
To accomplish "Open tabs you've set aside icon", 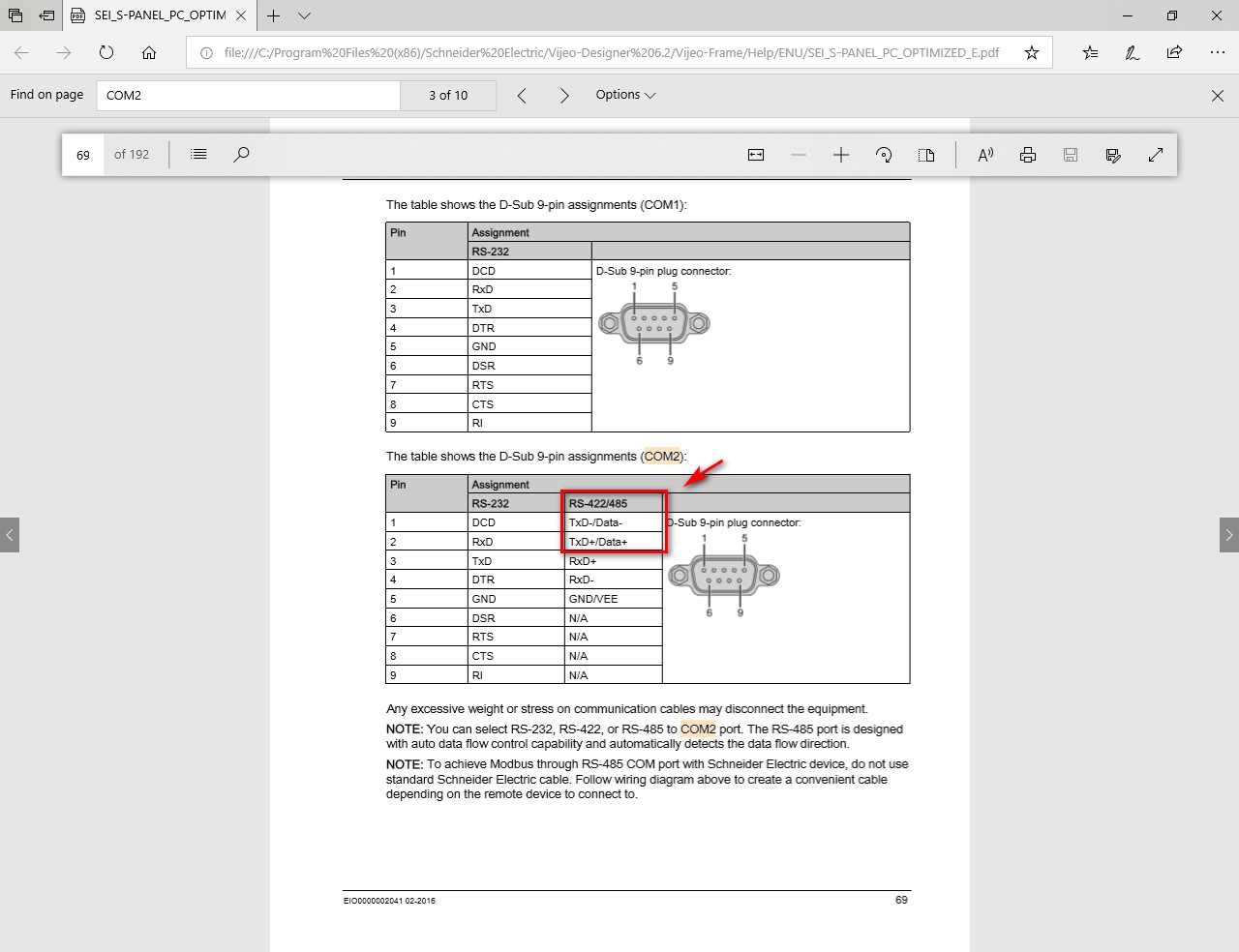I will 15,15.
